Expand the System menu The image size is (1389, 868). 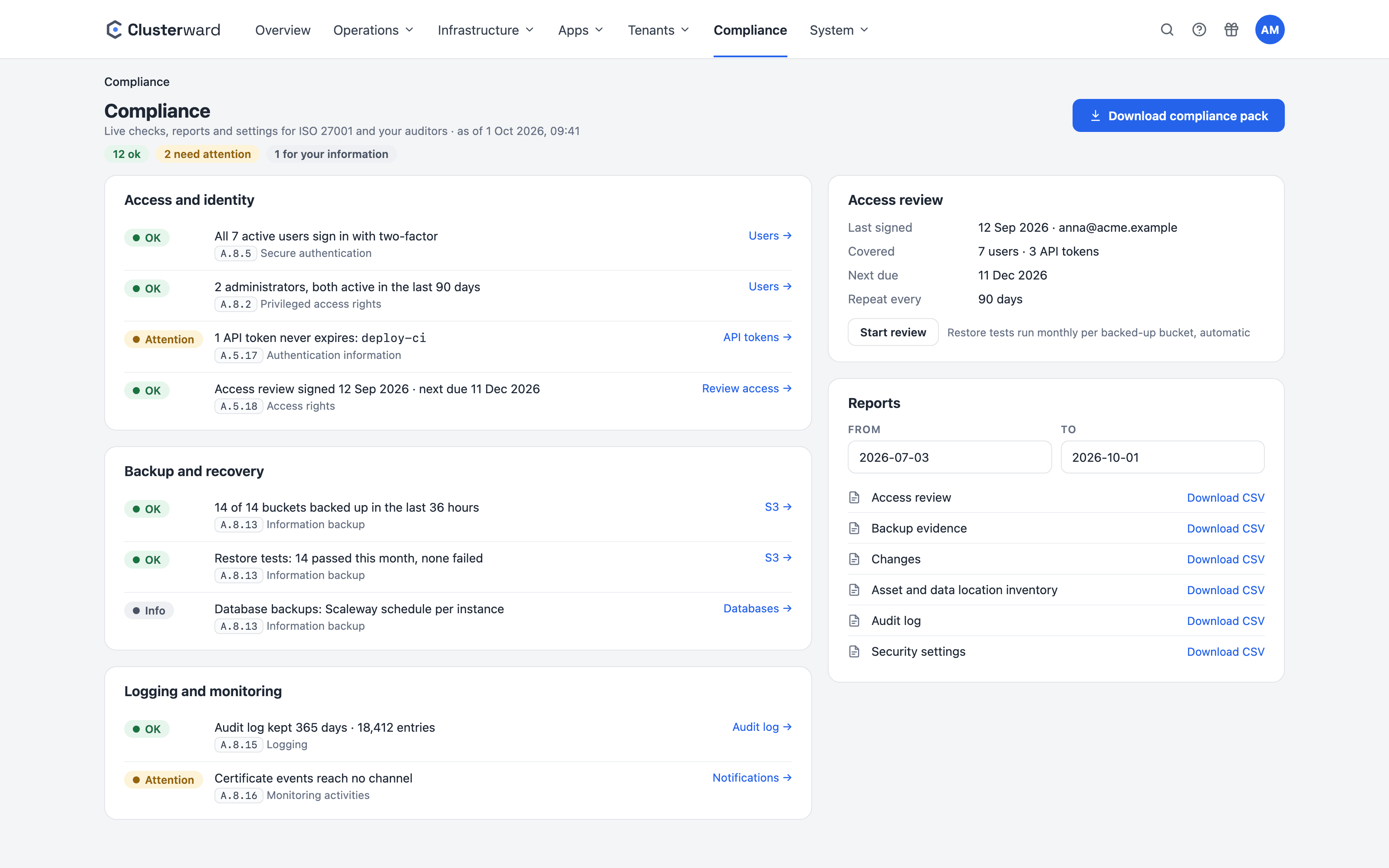pyautogui.click(x=839, y=30)
